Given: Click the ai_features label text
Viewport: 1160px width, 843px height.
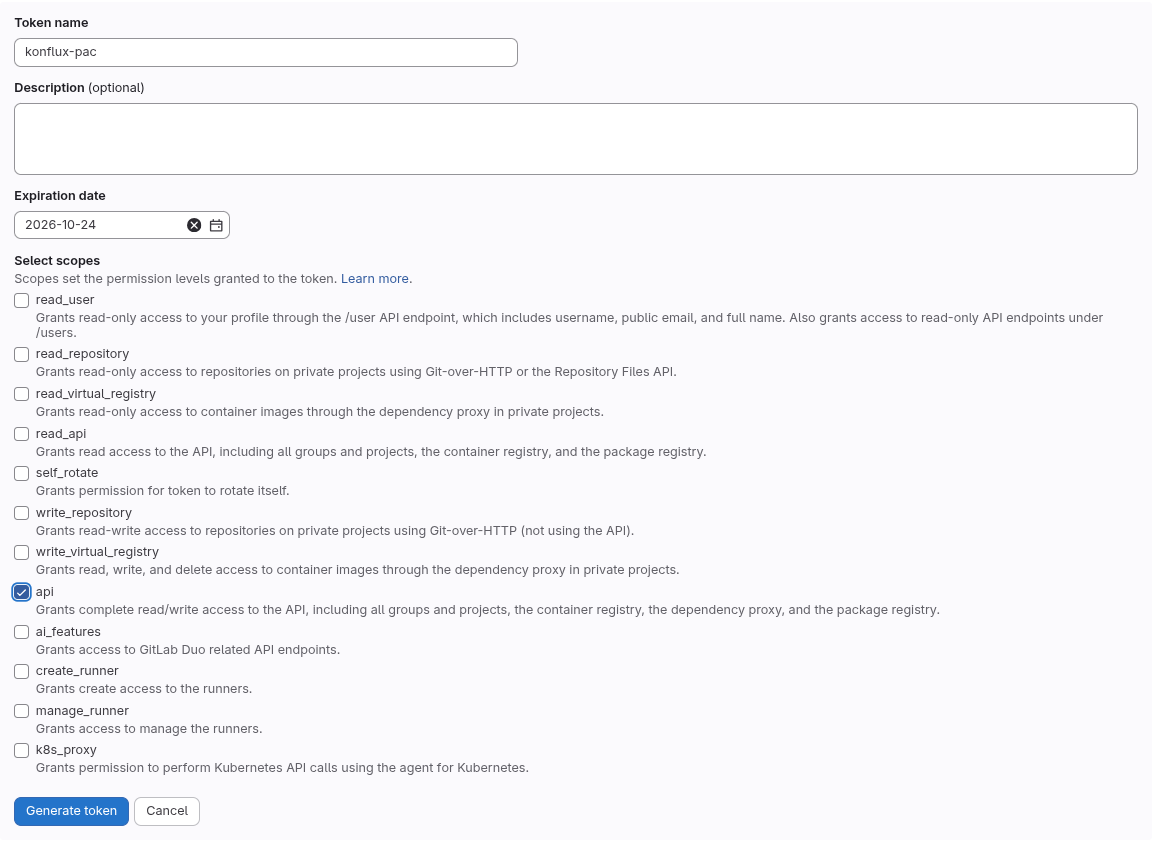Looking at the screenshot, I should 68,632.
